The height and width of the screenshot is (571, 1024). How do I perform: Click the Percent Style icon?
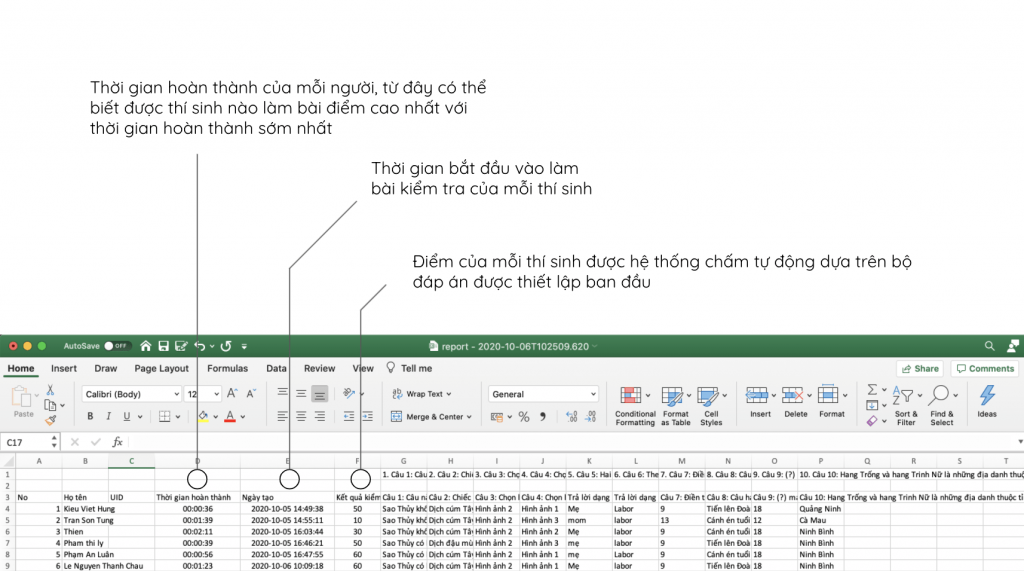pos(524,417)
